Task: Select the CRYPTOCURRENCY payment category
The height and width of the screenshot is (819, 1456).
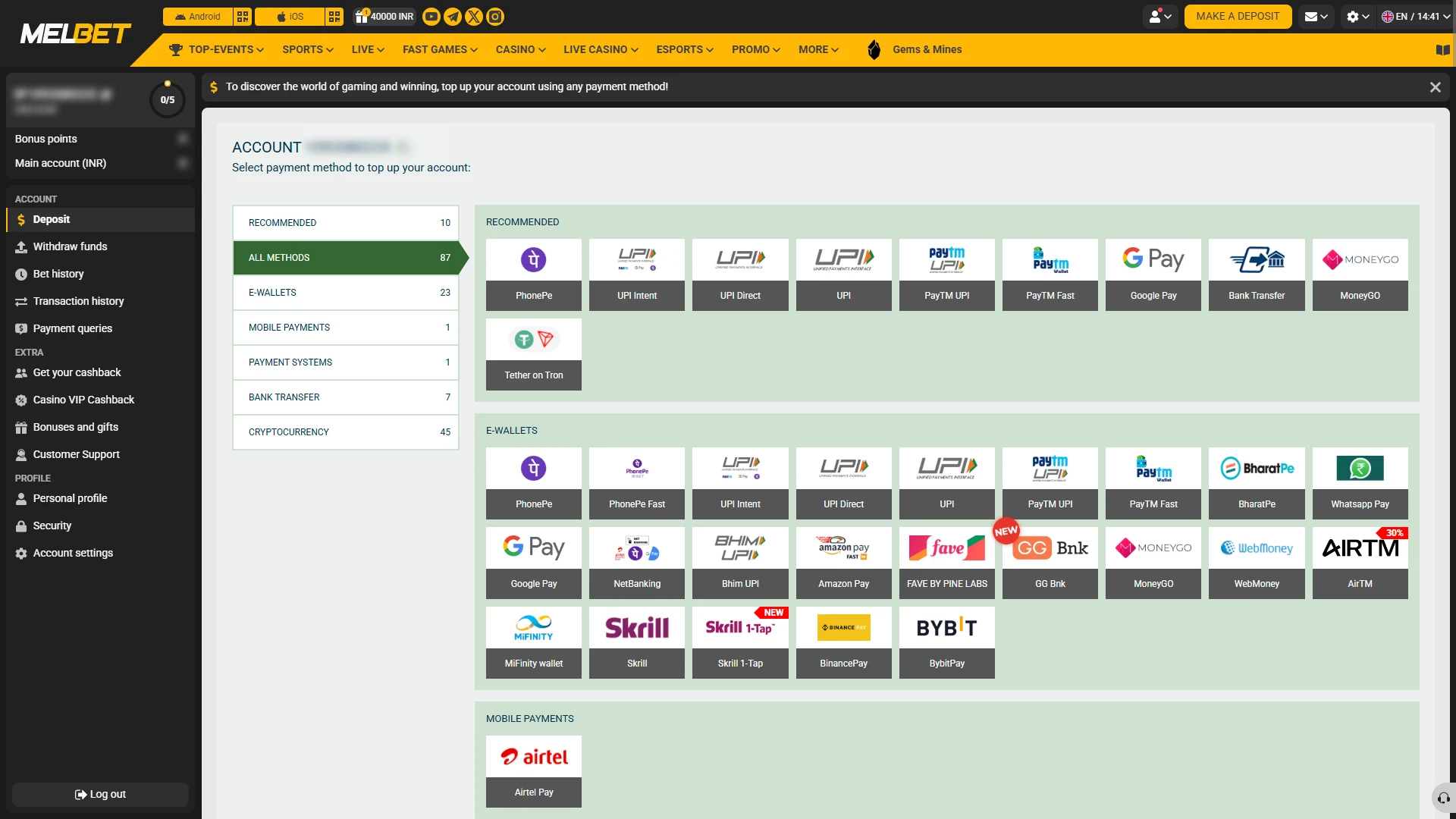Action: pyautogui.click(x=346, y=432)
